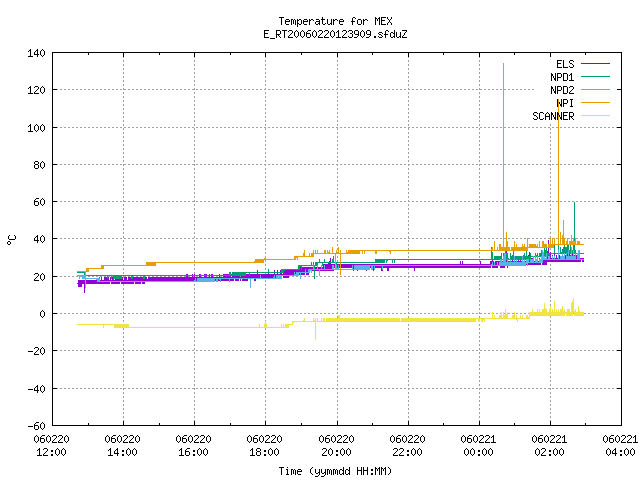Click the yellow SCANNER downward dip near -14

(x=315, y=338)
